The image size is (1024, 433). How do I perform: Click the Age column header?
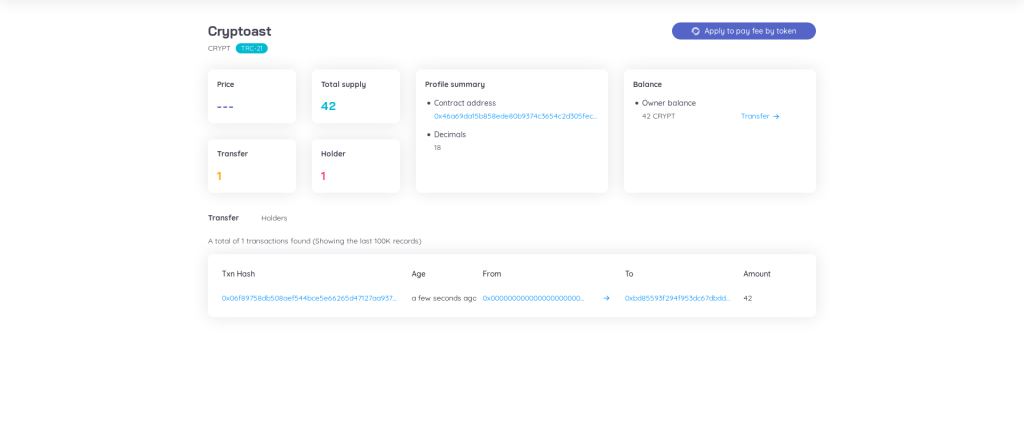click(418, 274)
